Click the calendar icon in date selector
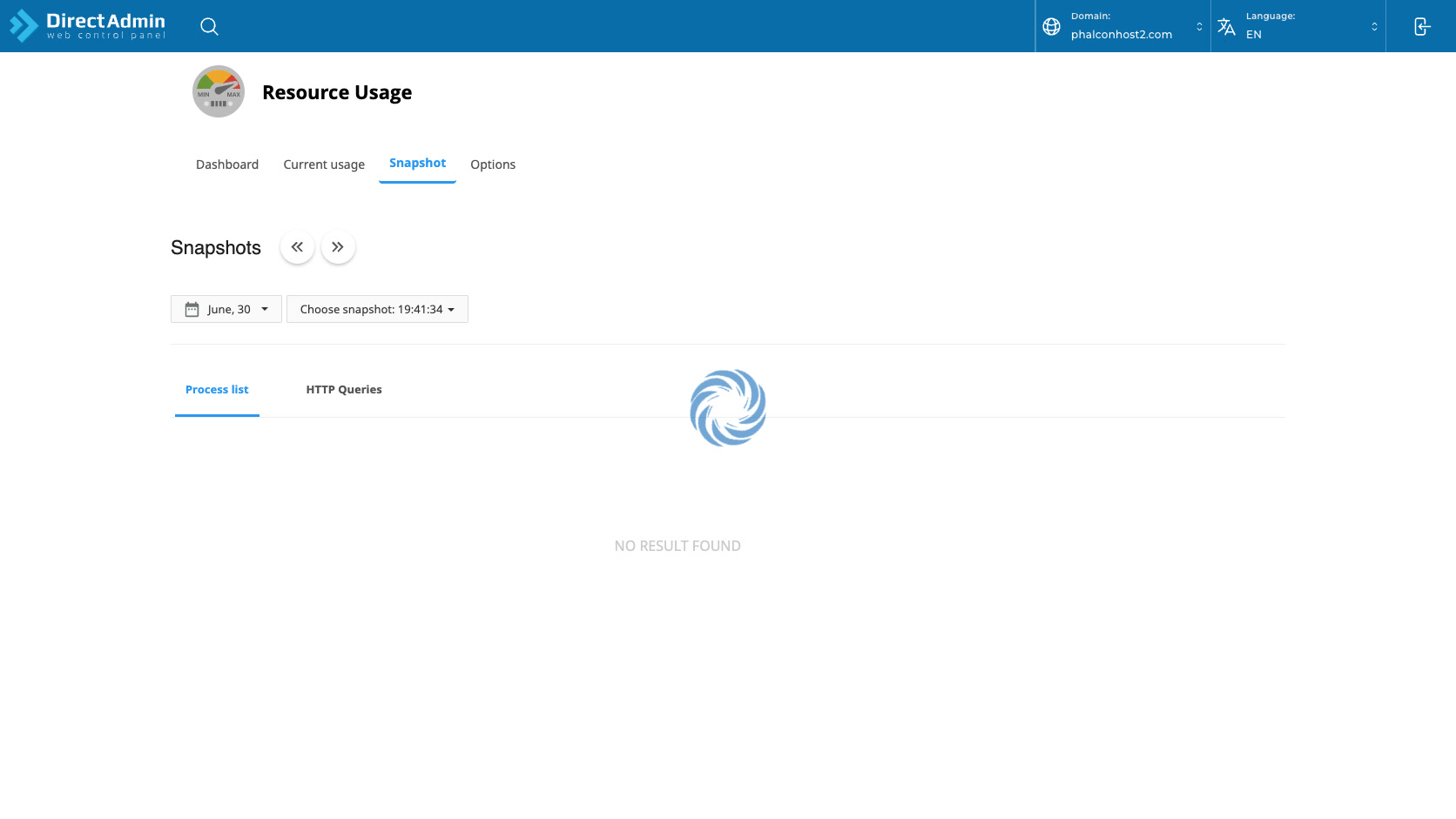 point(192,309)
